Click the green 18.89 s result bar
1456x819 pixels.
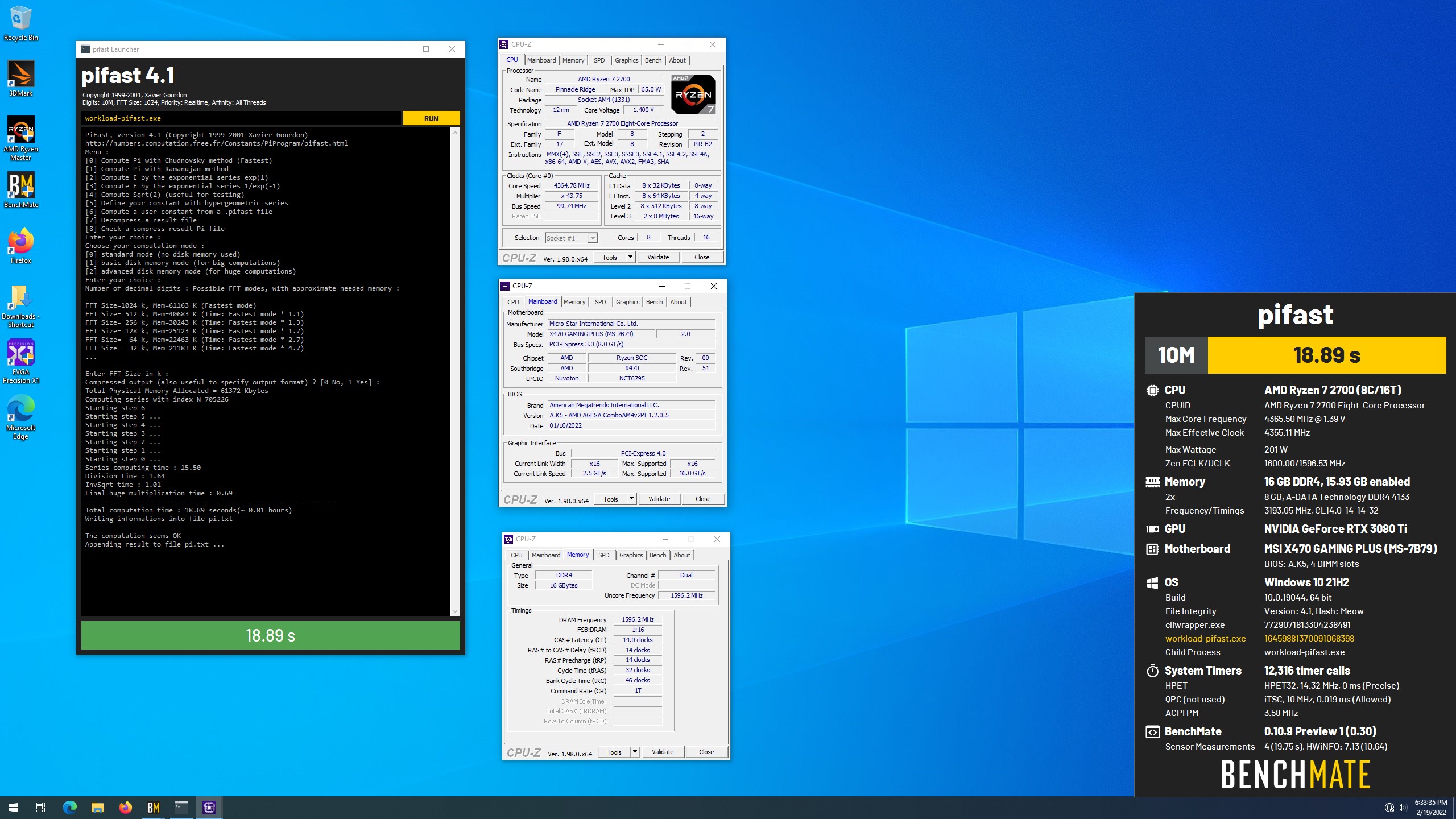tap(271, 635)
